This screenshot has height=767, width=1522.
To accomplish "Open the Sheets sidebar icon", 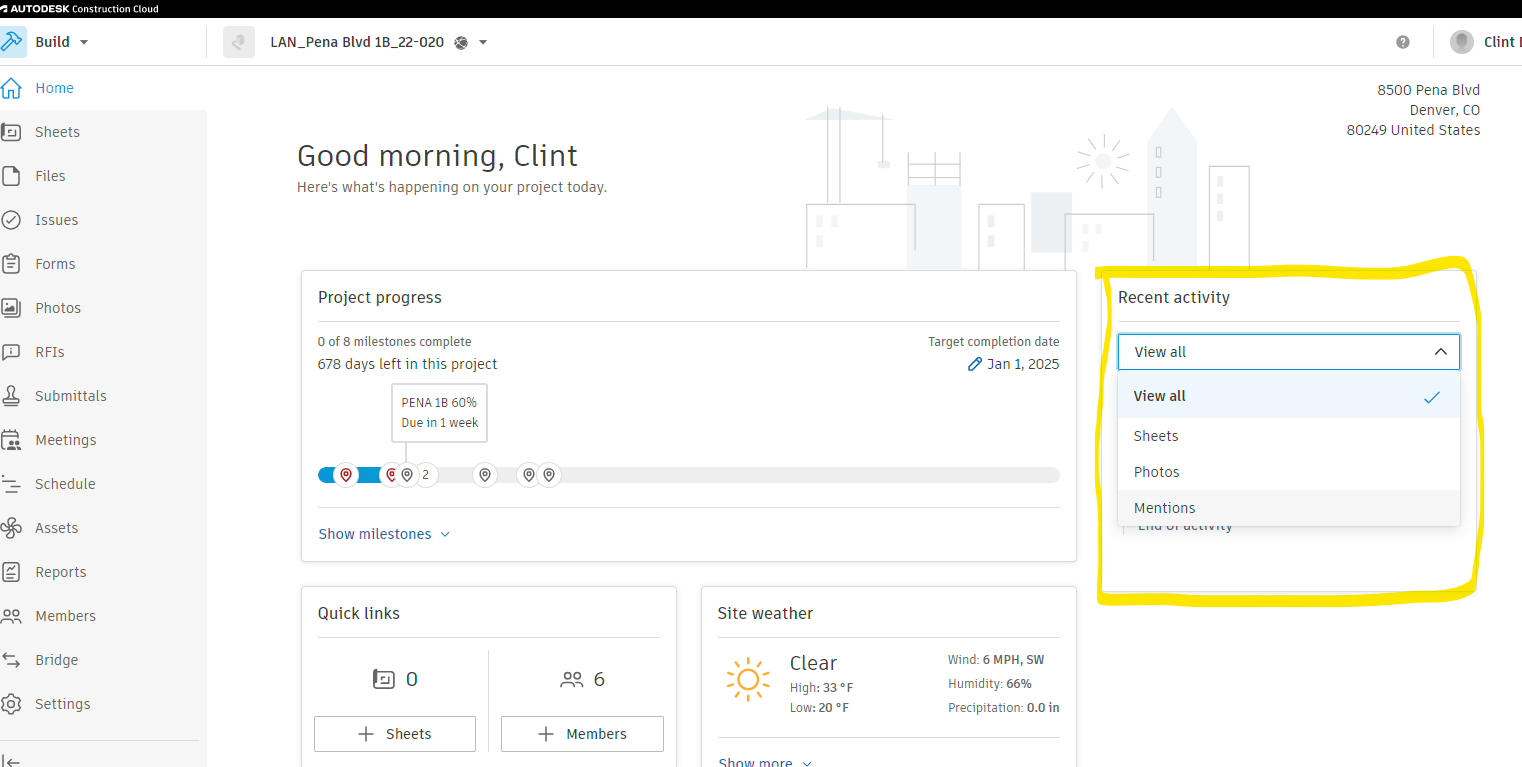I will (x=12, y=132).
